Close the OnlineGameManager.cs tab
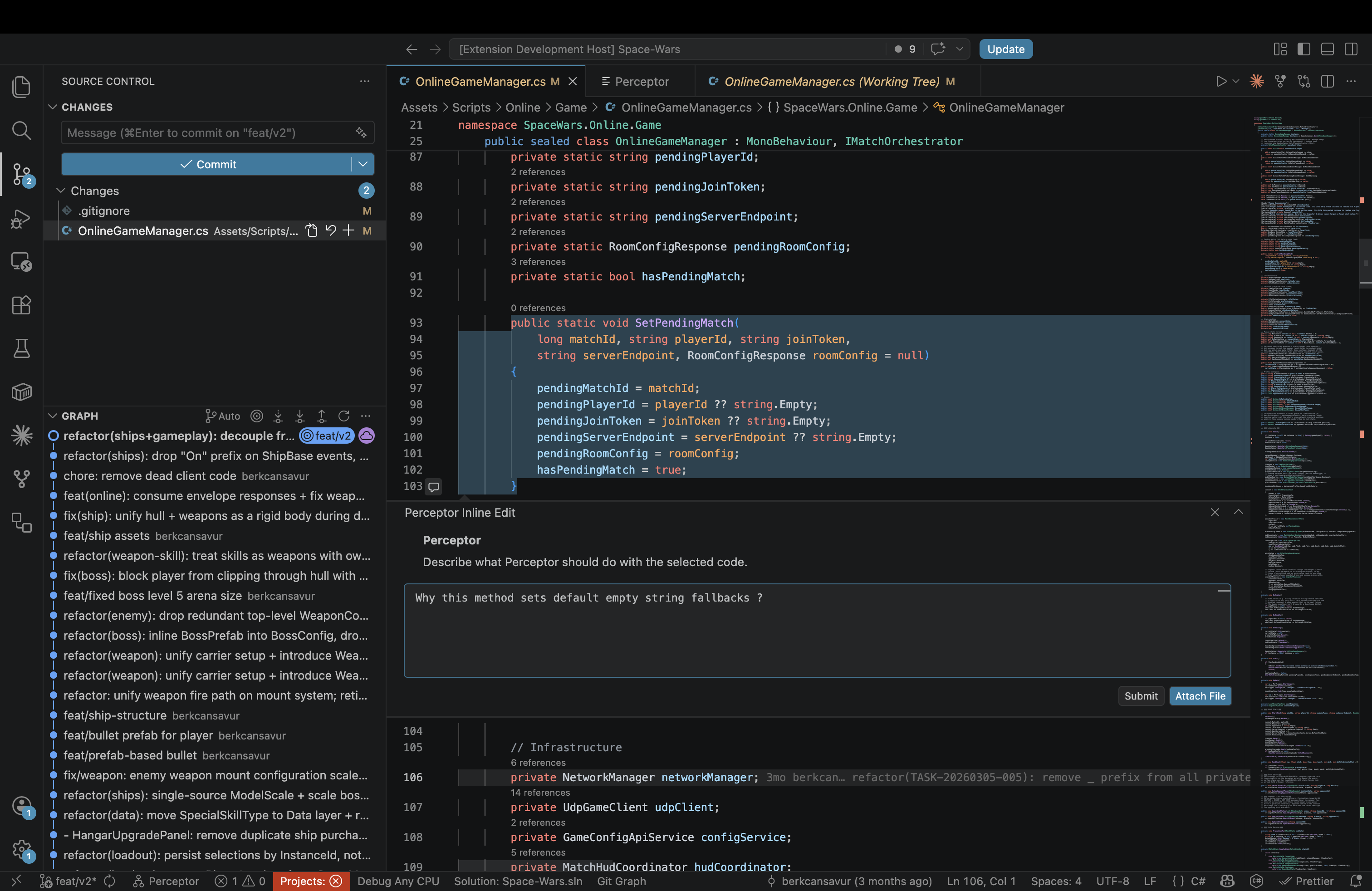1372x891 pixels. 573,81
